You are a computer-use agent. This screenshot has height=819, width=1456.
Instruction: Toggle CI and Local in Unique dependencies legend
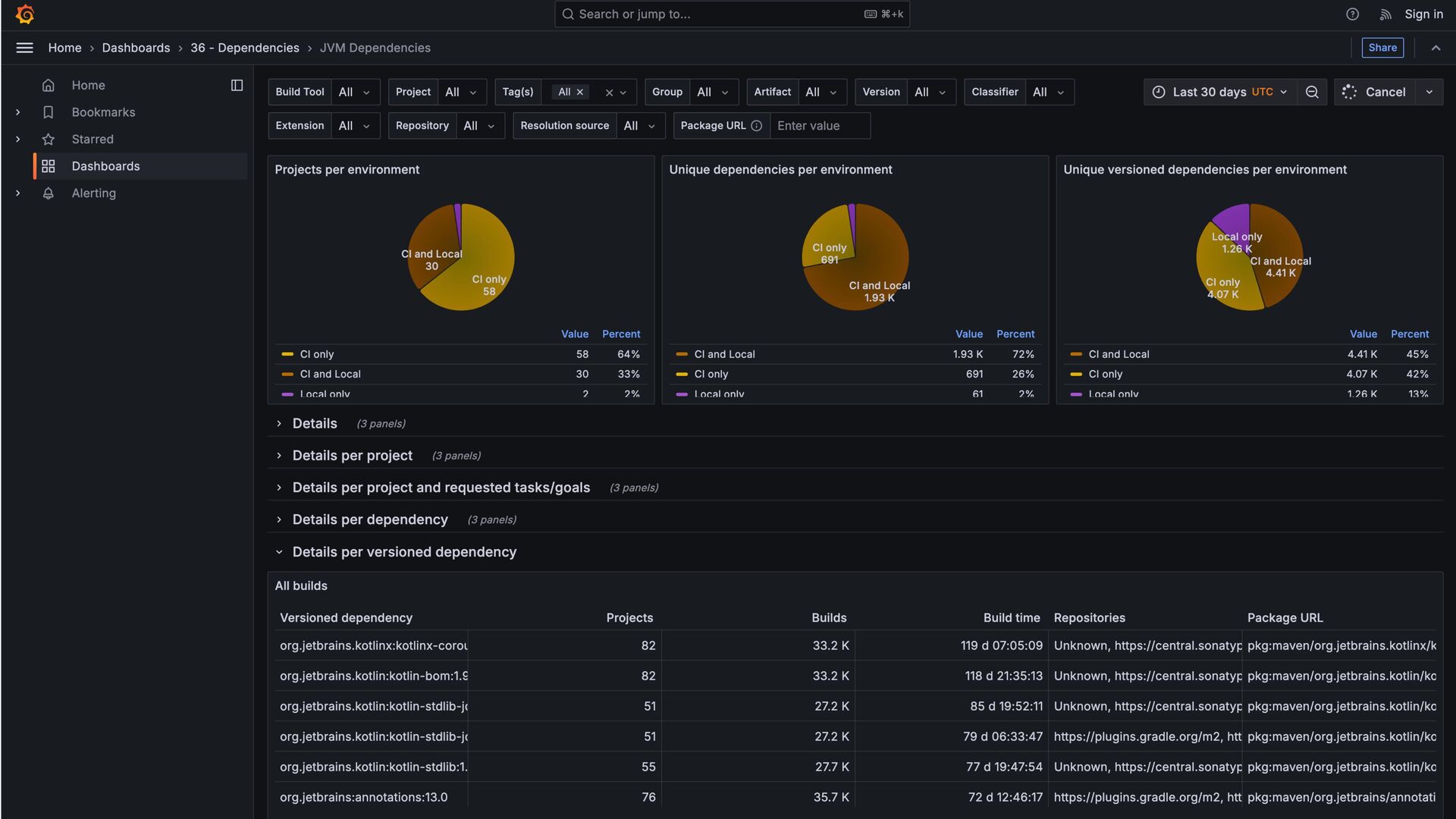pyautogui.click(x=724, y=354)
